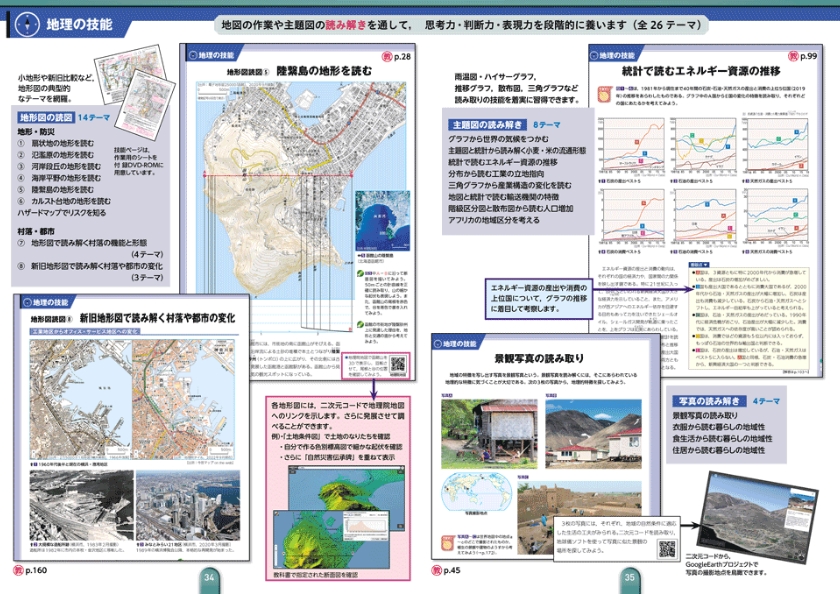840x594 pixels.
Task: Click the upper 3D elevation map in the pink box
Action: (x=347, y=488)
